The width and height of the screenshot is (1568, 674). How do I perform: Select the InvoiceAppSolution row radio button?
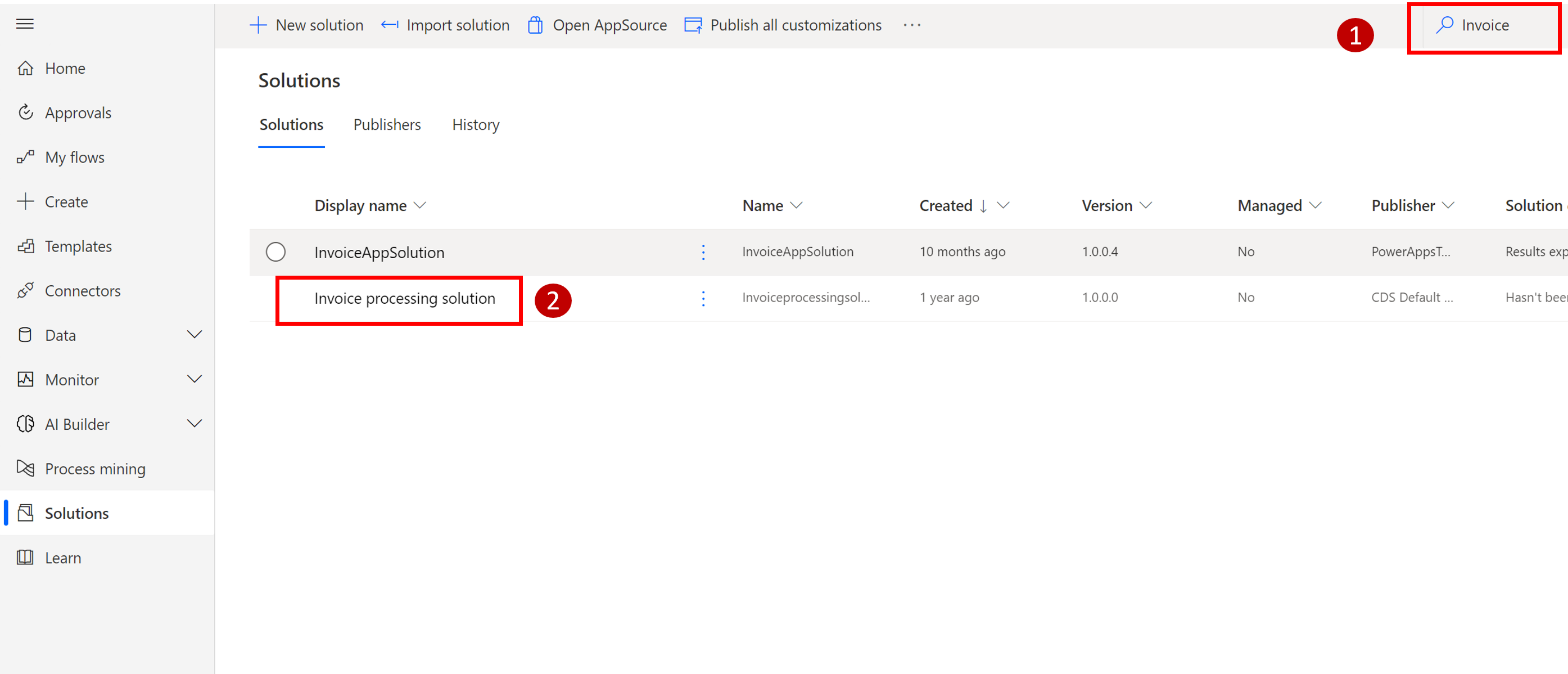tap(275, 251)
